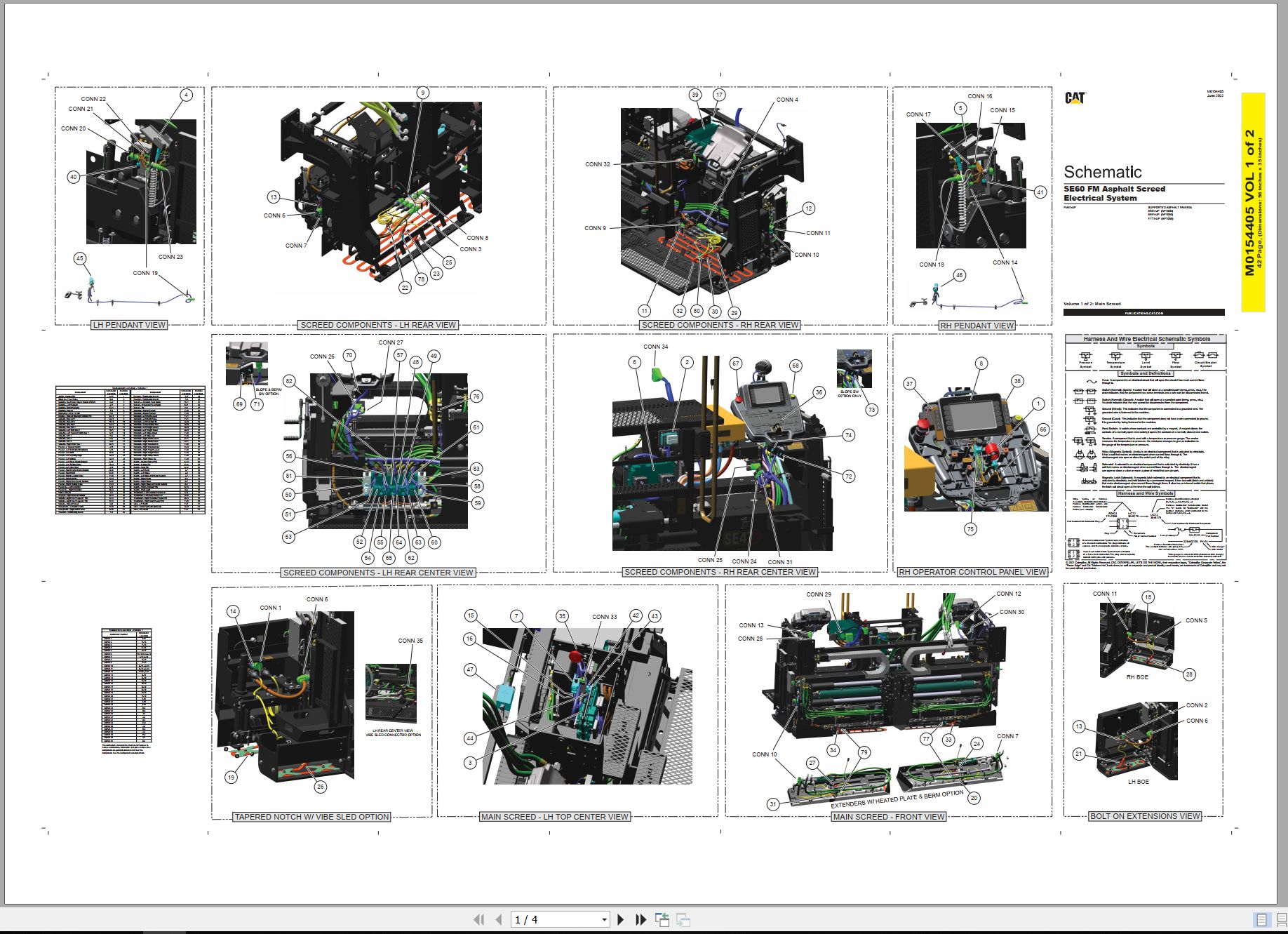
Task: Click the MAIN SCREED - FRONT VIEW label
Action: pyautogui.click(x=889, y=817)
